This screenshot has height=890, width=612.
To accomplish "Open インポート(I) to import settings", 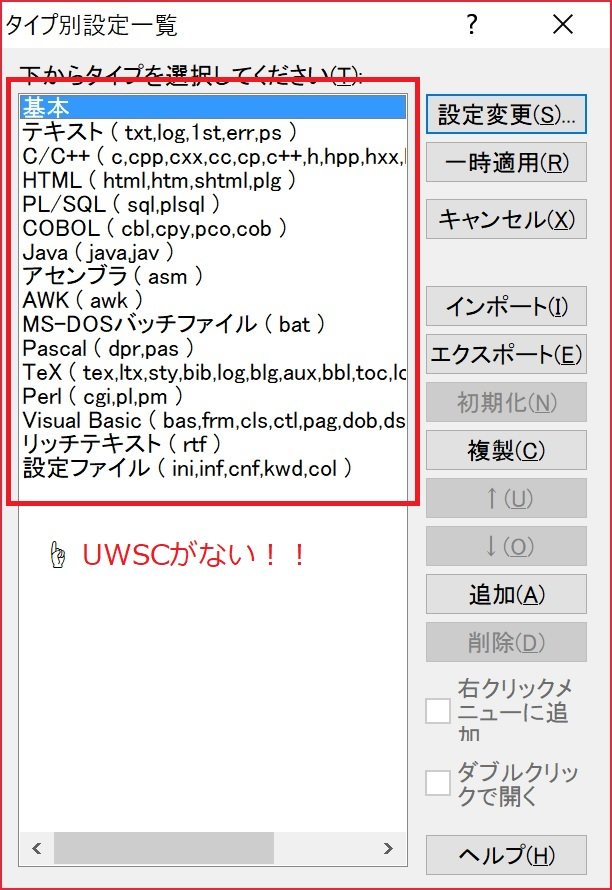I will pos(506,307).
